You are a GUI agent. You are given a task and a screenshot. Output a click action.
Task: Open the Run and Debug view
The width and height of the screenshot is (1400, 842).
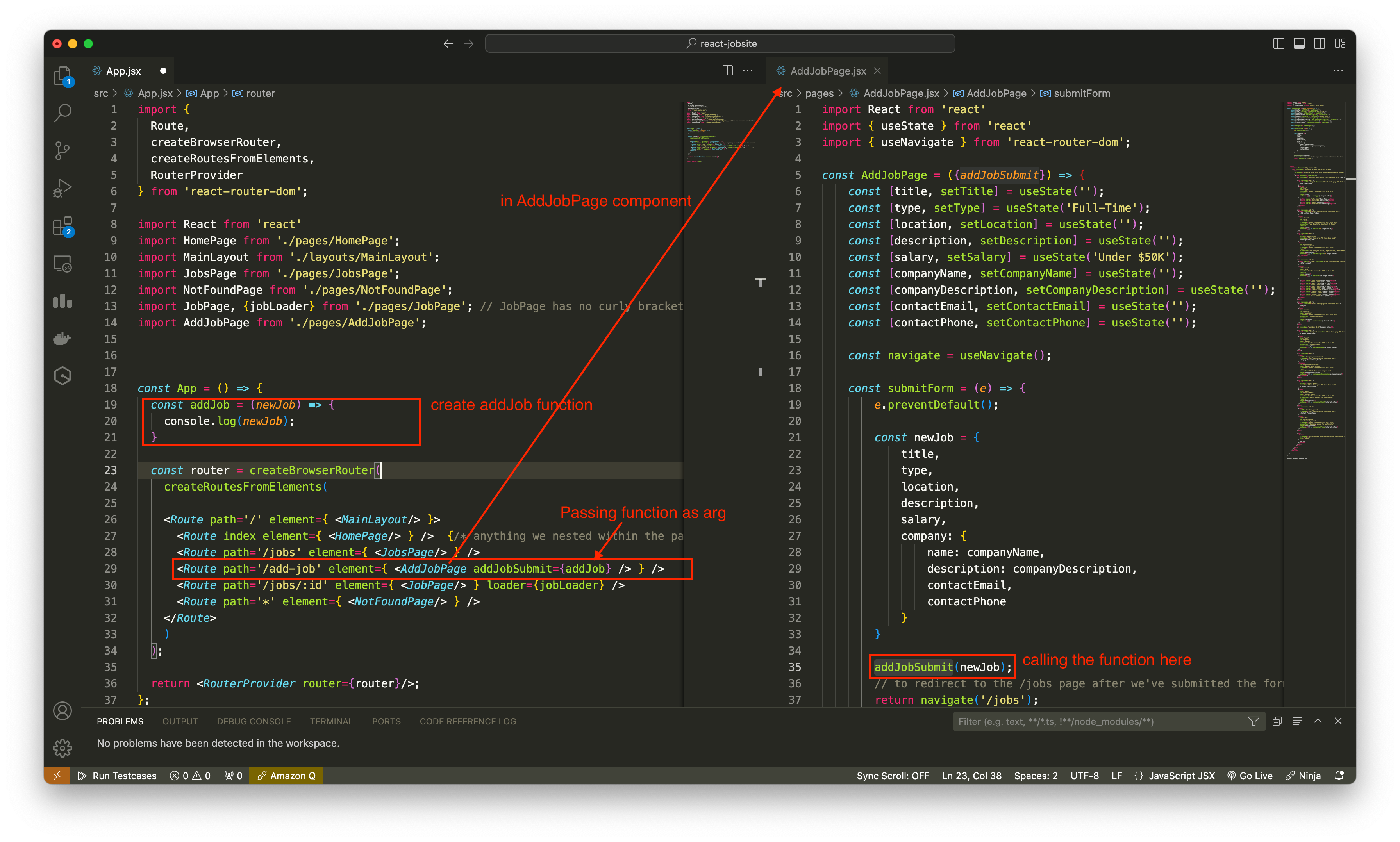click(62, 188)
